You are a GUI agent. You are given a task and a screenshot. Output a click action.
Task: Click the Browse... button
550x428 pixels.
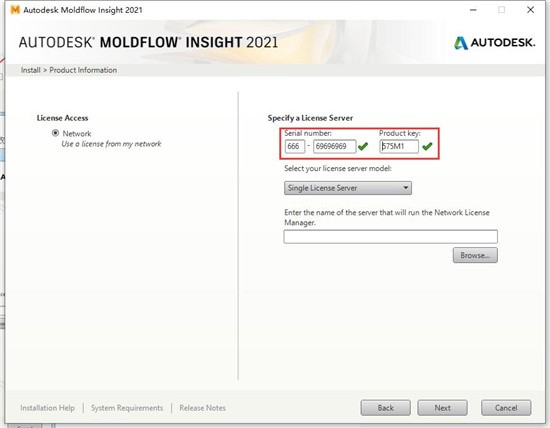click(475, 255)
